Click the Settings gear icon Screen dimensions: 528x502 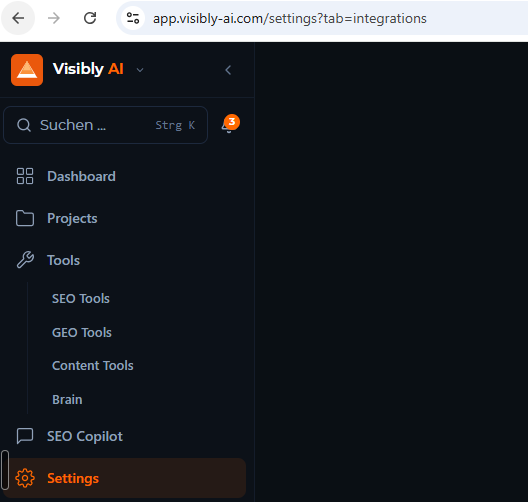click(25, 478)
